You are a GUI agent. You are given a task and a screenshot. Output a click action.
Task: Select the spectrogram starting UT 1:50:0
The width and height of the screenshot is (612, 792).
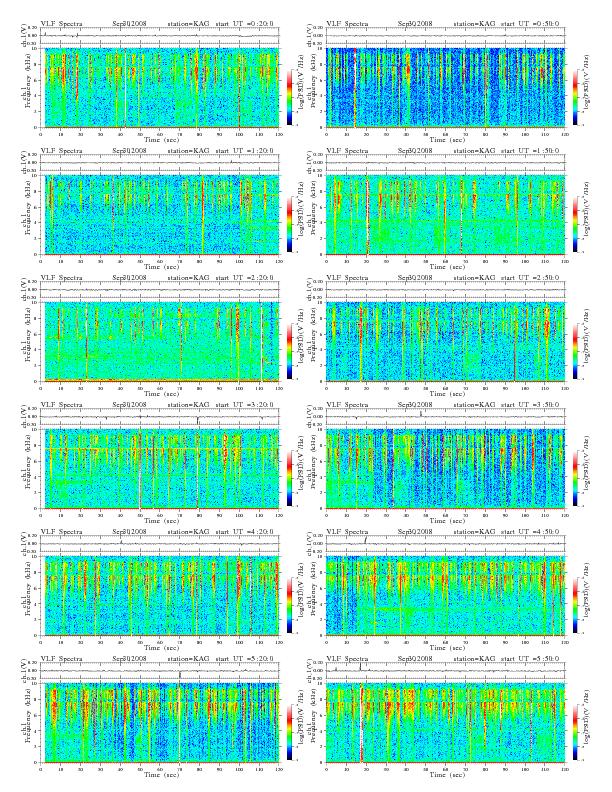click(x=445, y=214)
